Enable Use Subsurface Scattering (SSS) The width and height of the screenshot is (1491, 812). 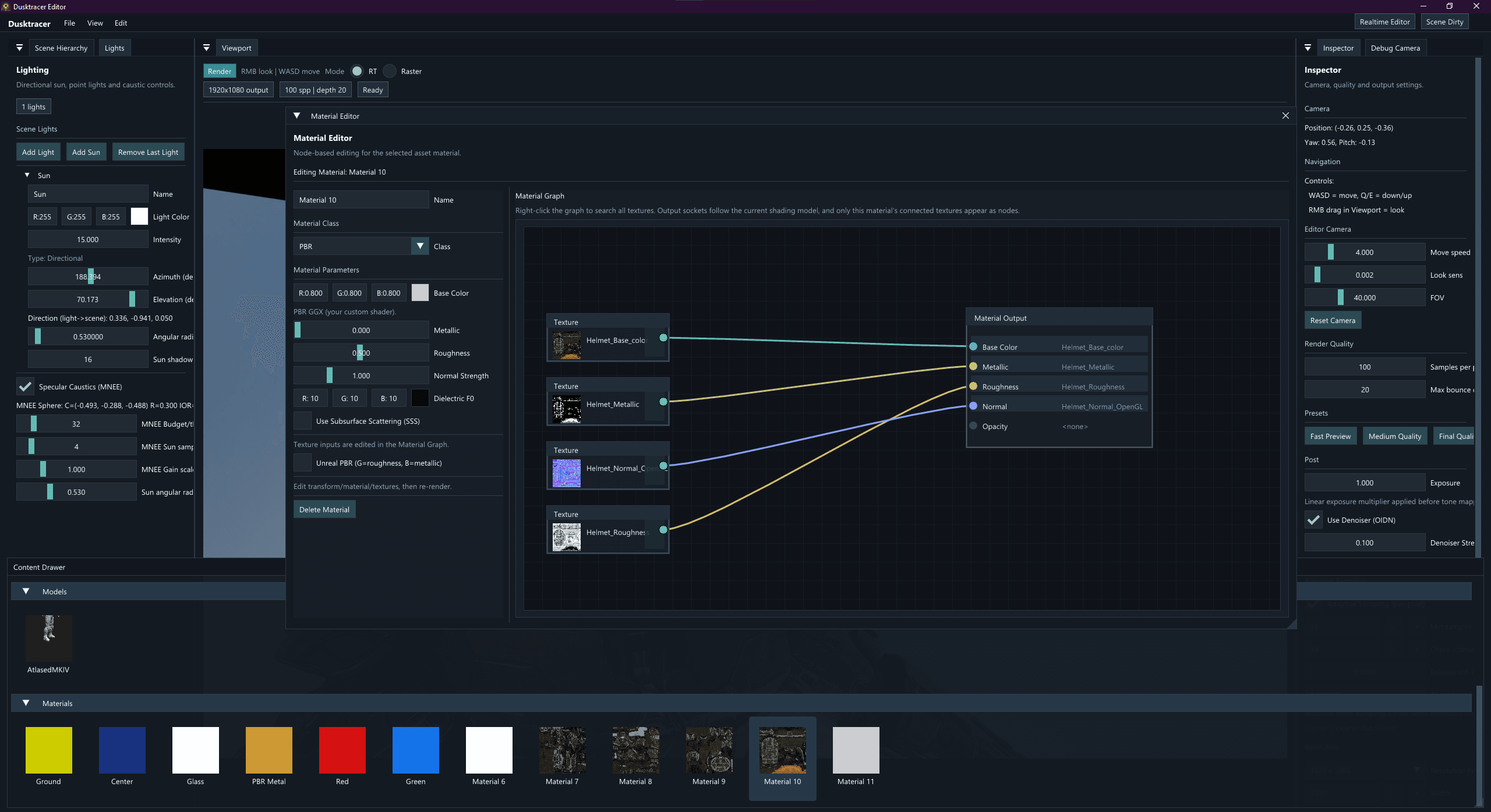coord(302,421)
